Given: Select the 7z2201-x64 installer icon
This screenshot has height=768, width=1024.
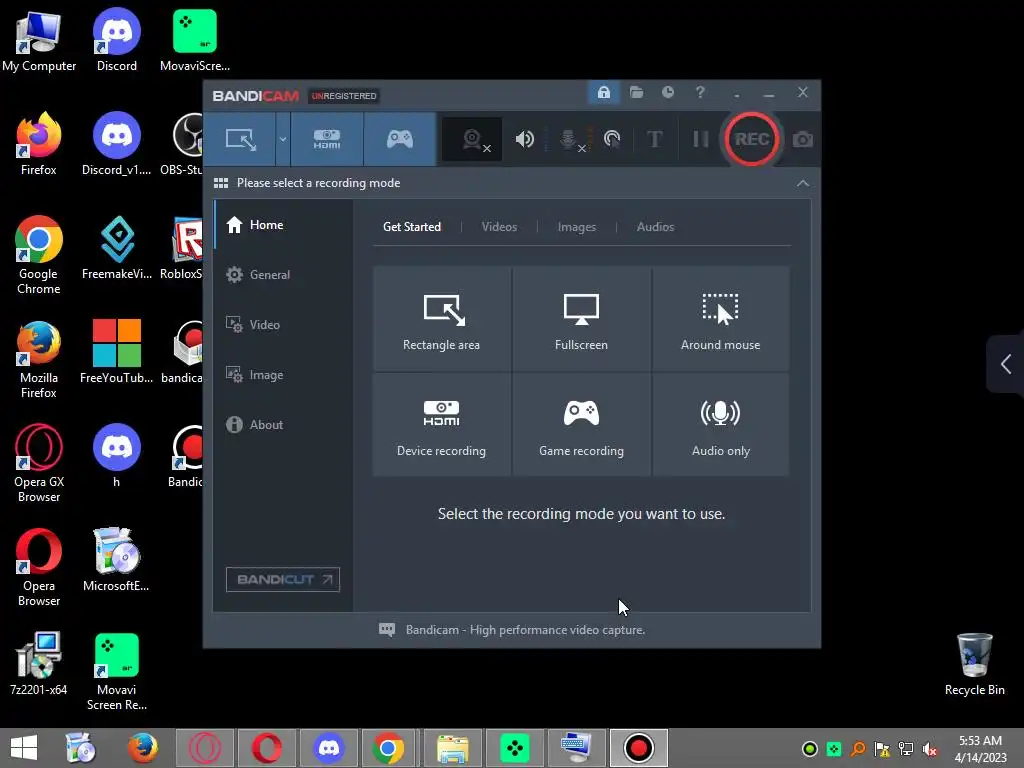Looking at the screenshot, I should pyautogui.click(x=39, y=664).
